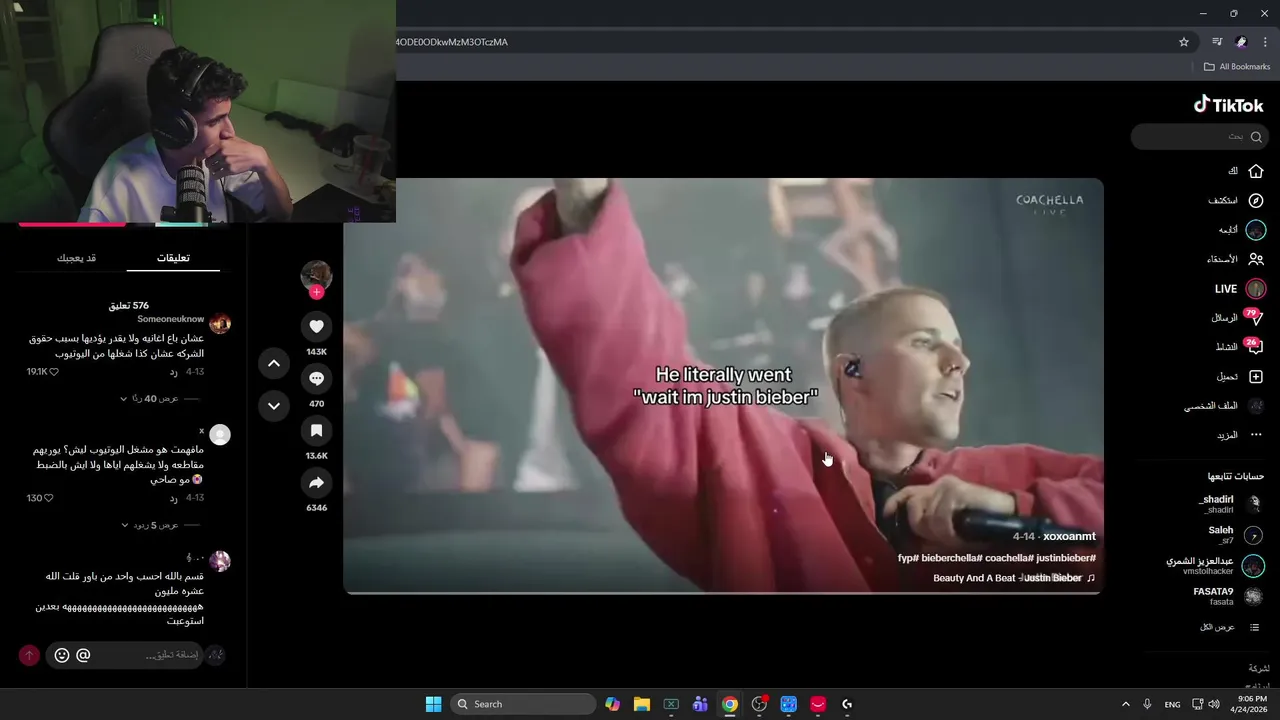Open the vmstolhacker followed account
Screen dimensions: 1280x720
click(x=1216, y=566)
